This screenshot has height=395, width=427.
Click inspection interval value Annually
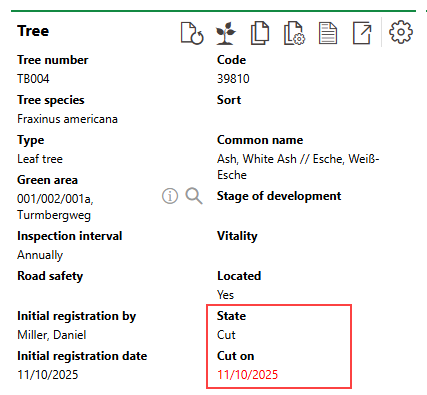point(40,255)
